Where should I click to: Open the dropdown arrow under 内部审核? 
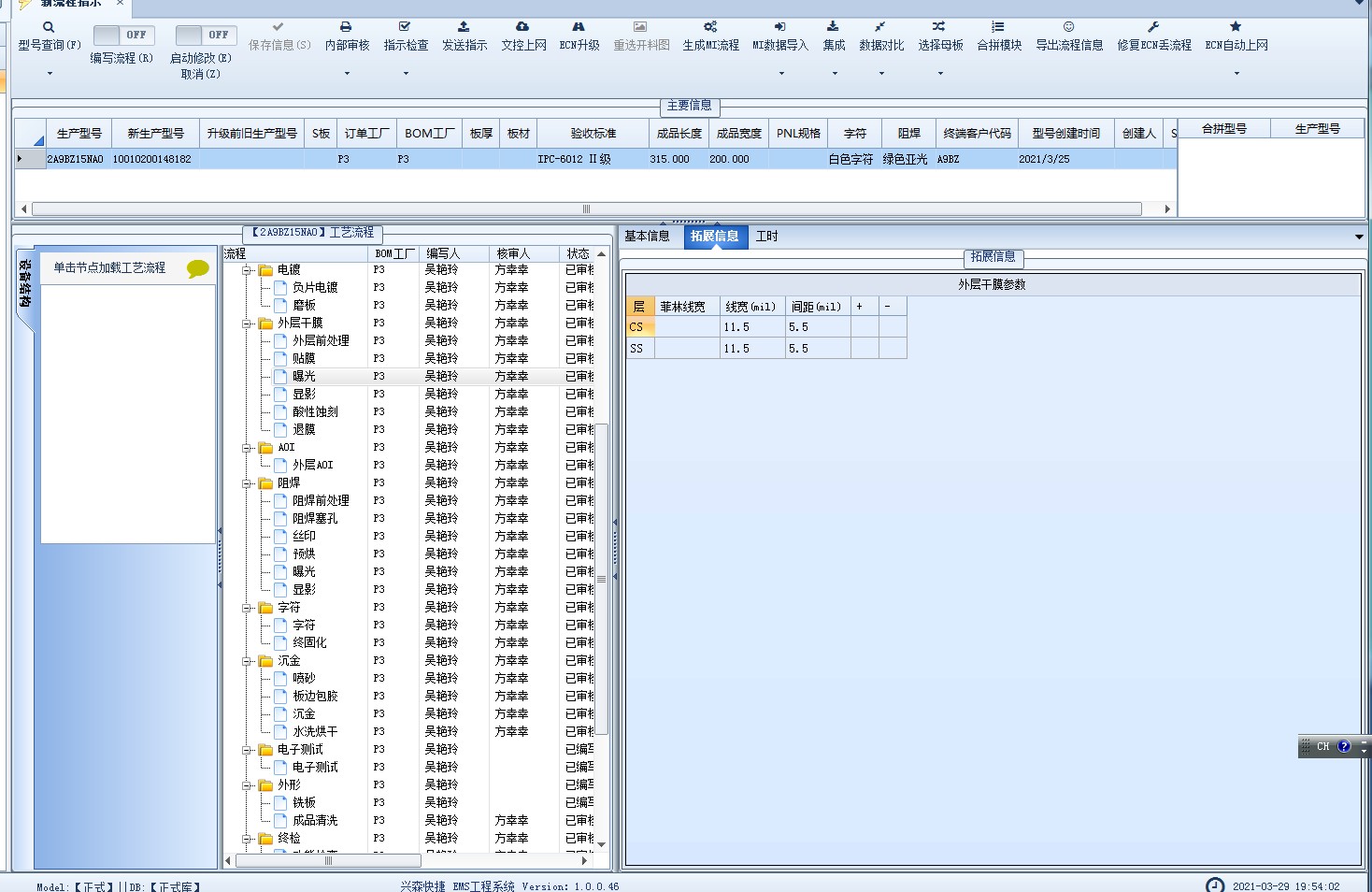pos(347,73)
